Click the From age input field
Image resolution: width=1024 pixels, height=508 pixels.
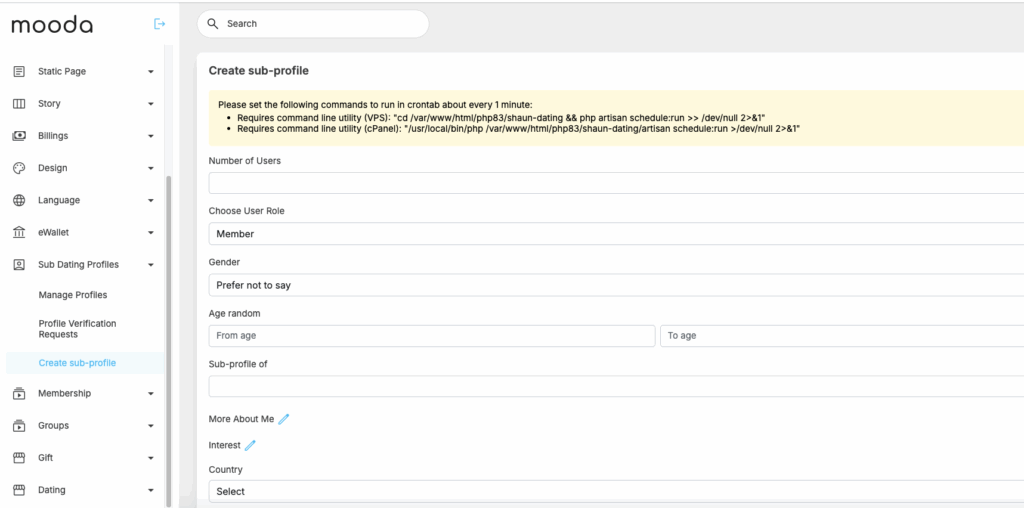(431, 336)
